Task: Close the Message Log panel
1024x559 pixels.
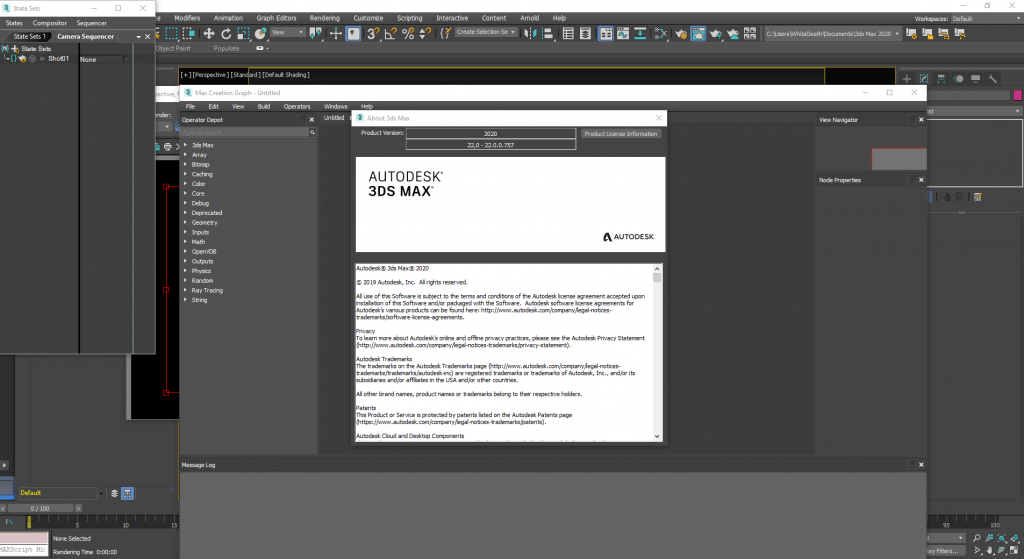Action: click(x=921, y=465)
